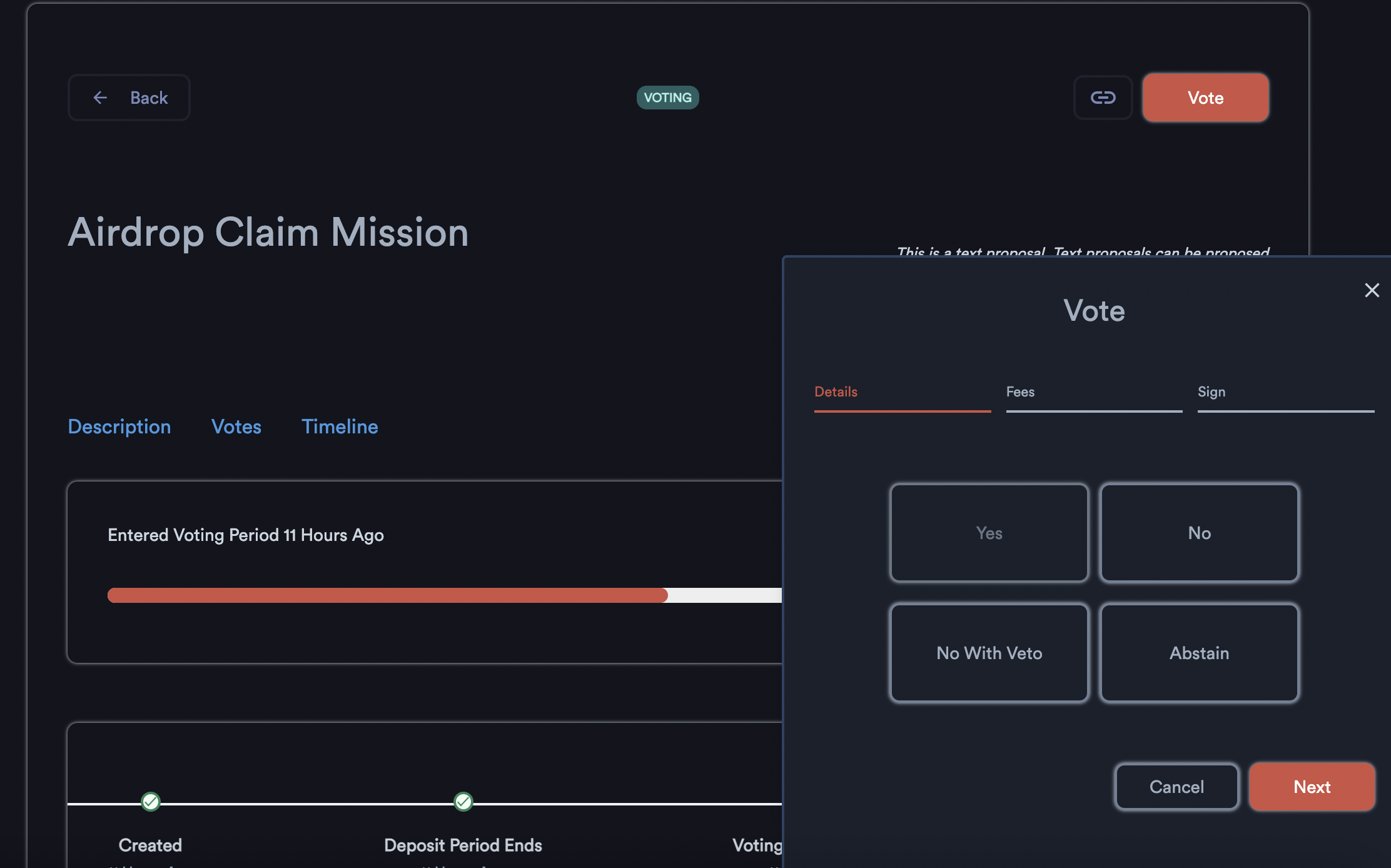
Task: Click the VOTING status badge
Action: 667,98
